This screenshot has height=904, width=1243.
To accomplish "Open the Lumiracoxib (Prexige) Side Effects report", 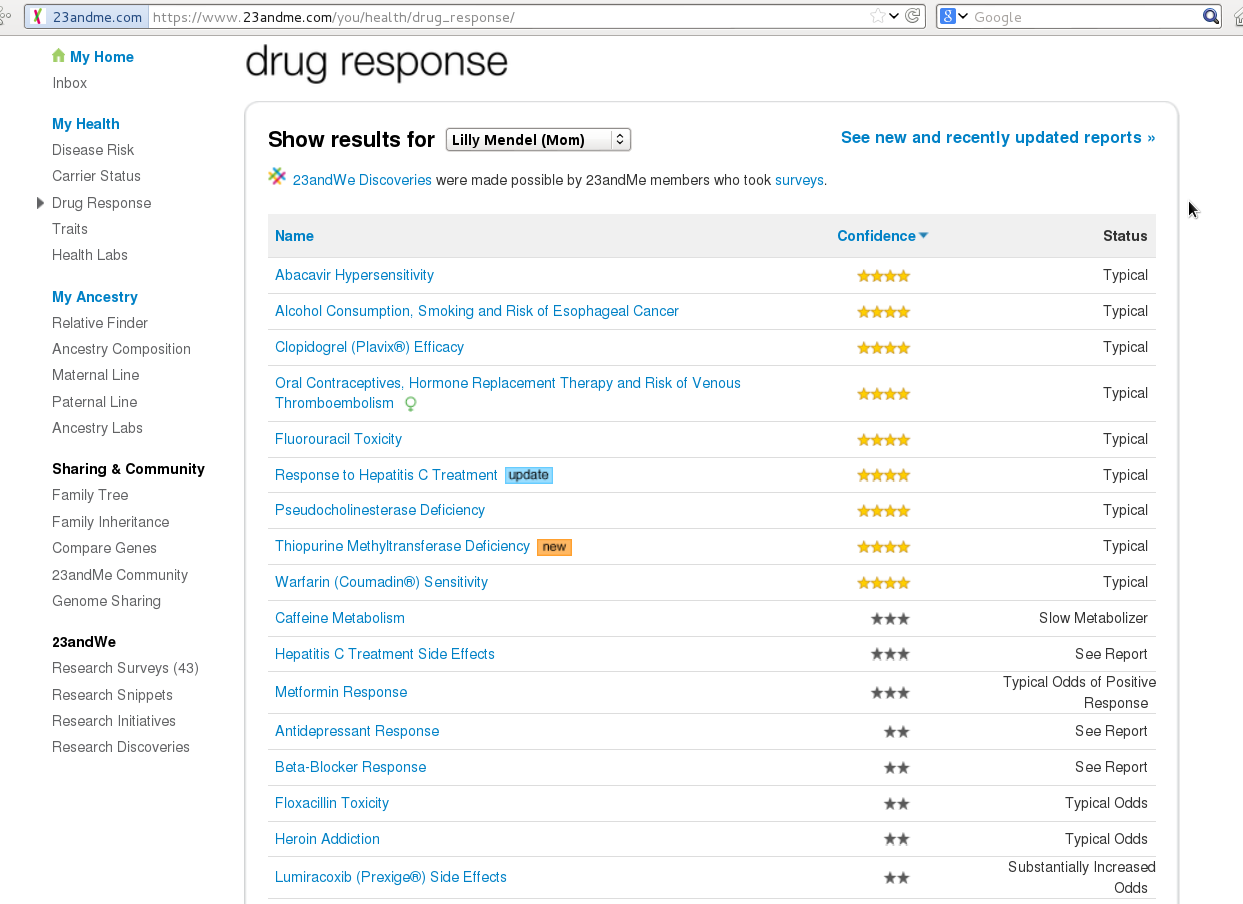I will (391, 877).
